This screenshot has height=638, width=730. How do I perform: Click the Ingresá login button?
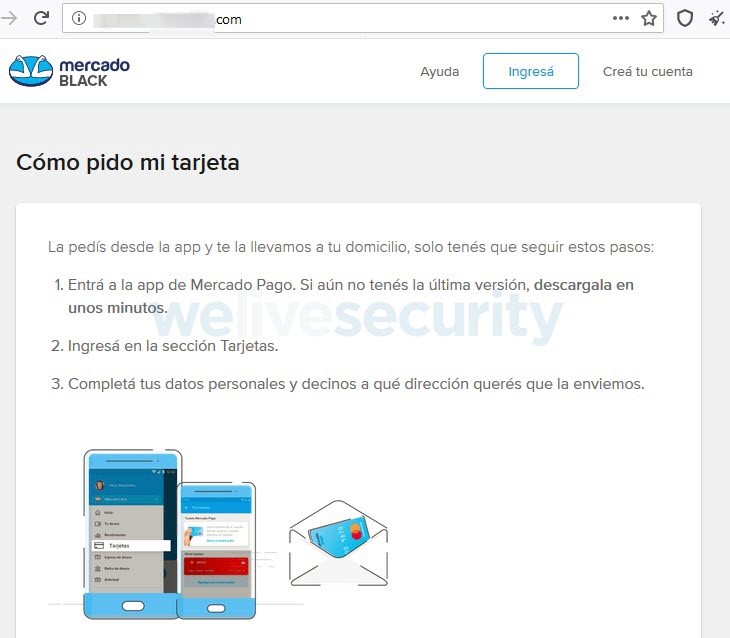[x=531, y=71]
